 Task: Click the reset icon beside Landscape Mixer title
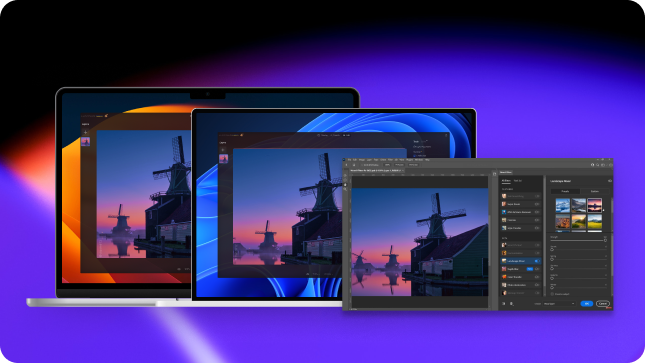[610, 181]
